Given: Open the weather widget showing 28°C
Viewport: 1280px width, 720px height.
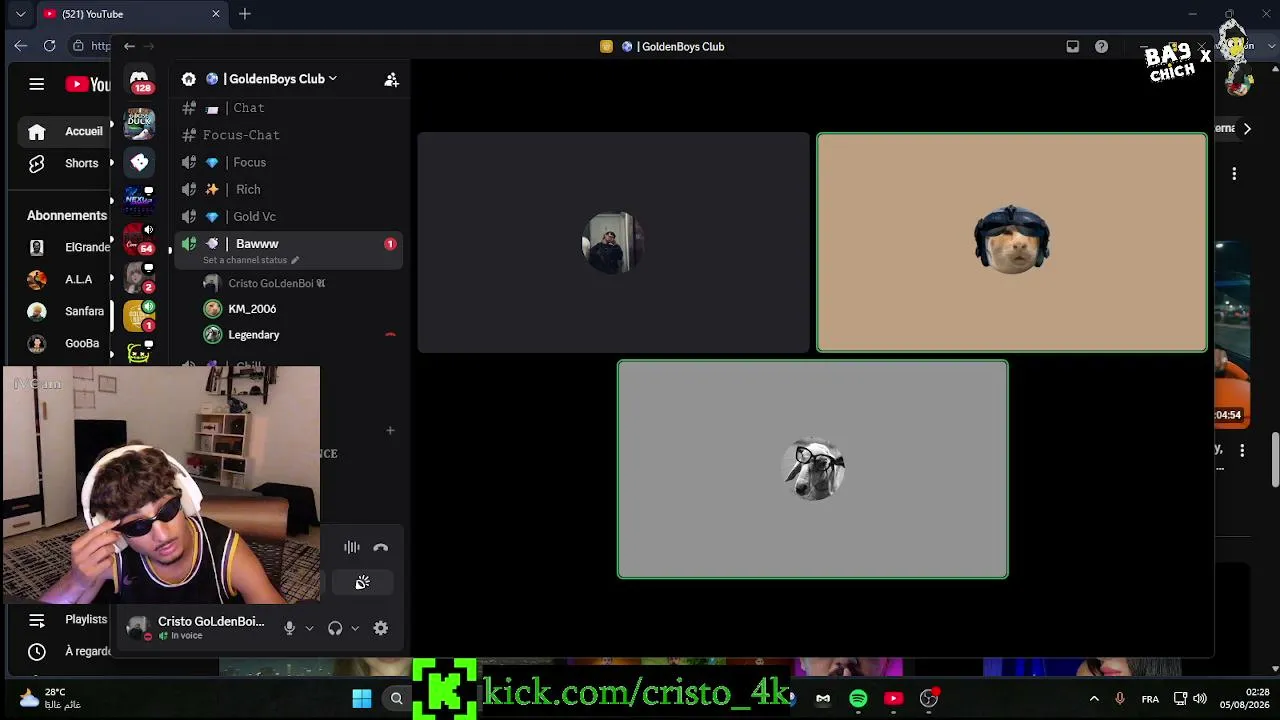Looking at the screenshot, I should (50, 698).
